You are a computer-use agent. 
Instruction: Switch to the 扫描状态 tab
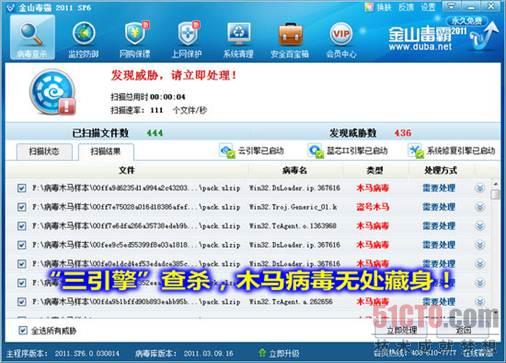pyautogui.click(x=44, y=151)
